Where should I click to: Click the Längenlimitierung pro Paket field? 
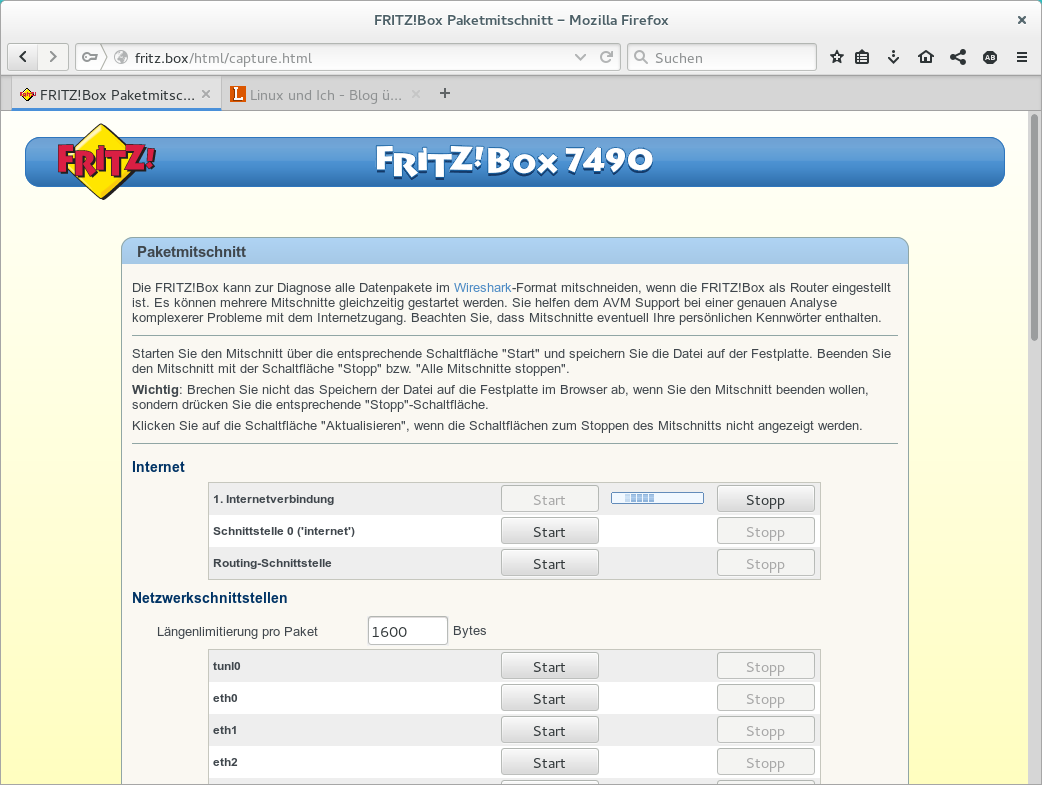pyautogui.click(x=407, y=631)
